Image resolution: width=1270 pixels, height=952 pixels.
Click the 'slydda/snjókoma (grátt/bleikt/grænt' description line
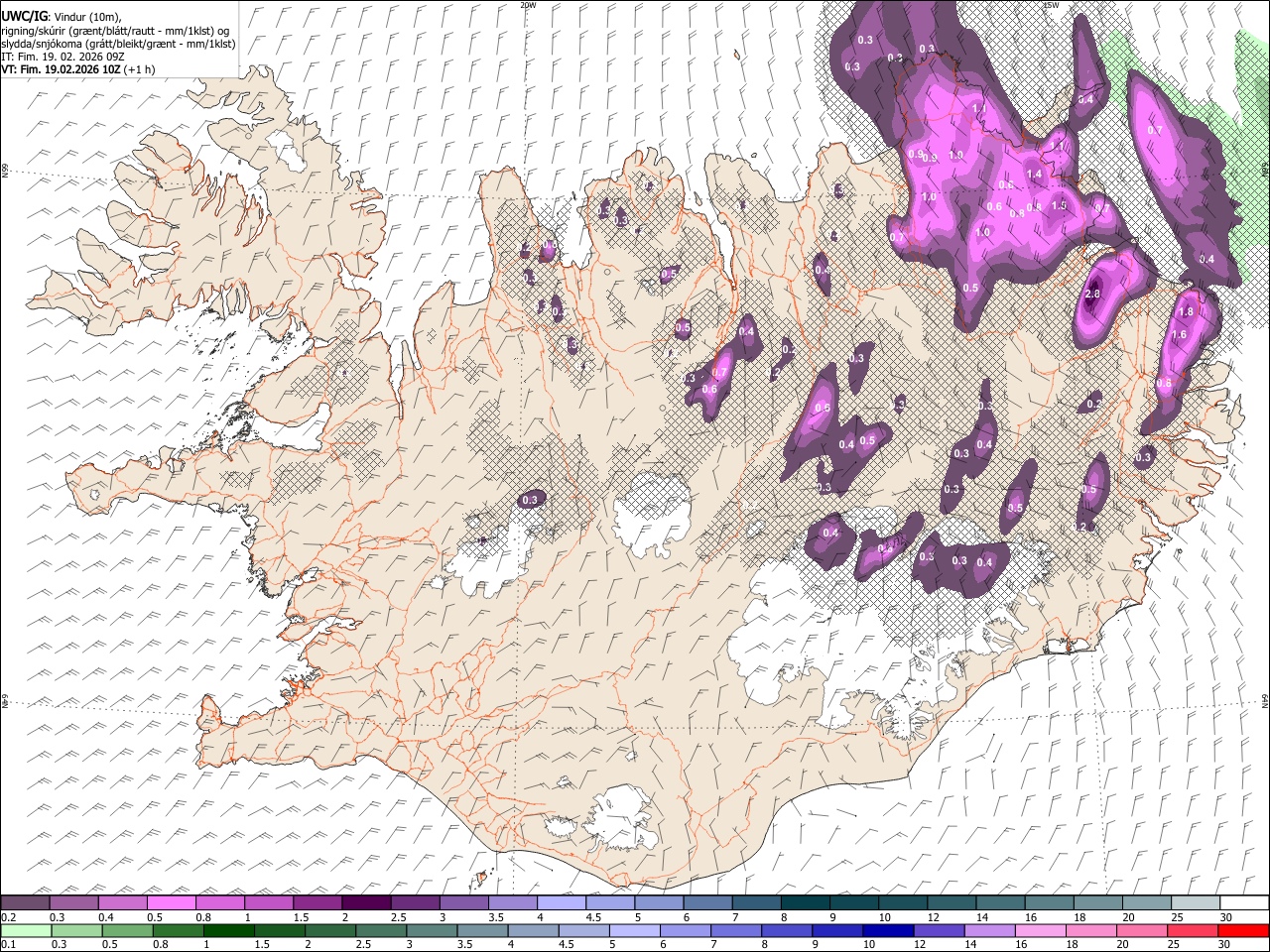click(x=118, y=44)
